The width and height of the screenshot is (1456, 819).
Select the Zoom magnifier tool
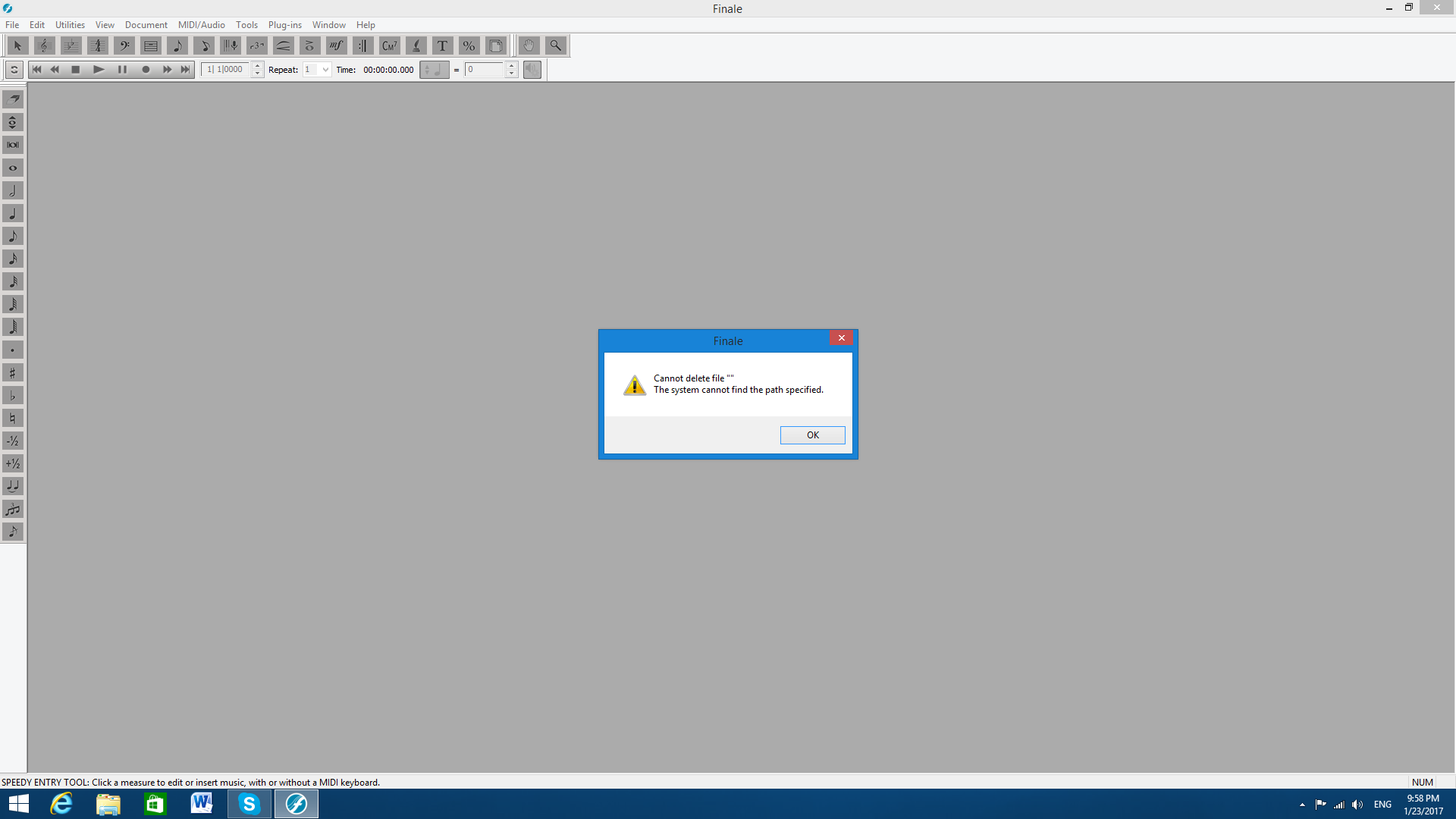tap(555, 45)
